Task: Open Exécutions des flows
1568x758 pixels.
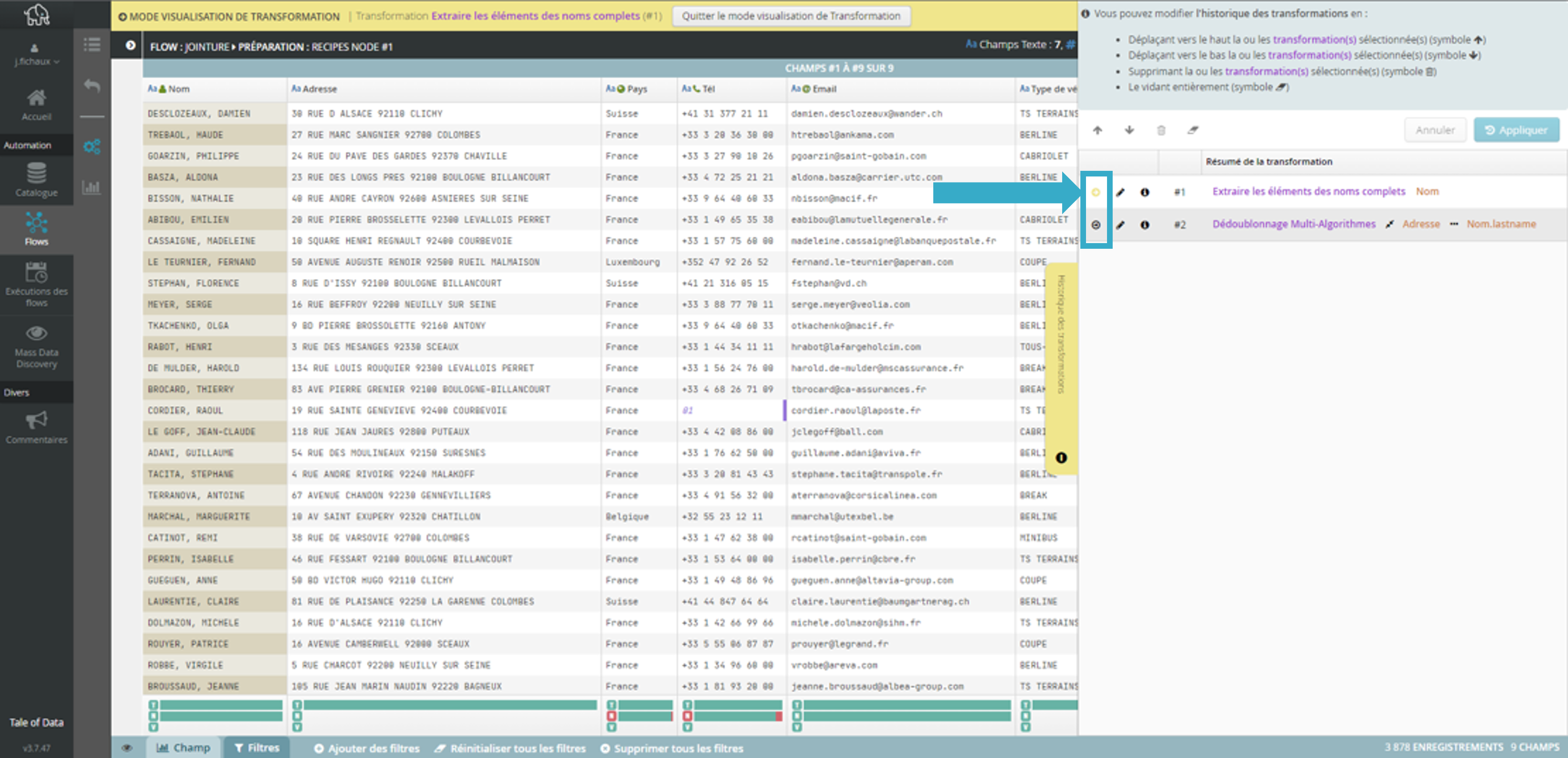Action: pyautogui.click(x=36, y=284)
